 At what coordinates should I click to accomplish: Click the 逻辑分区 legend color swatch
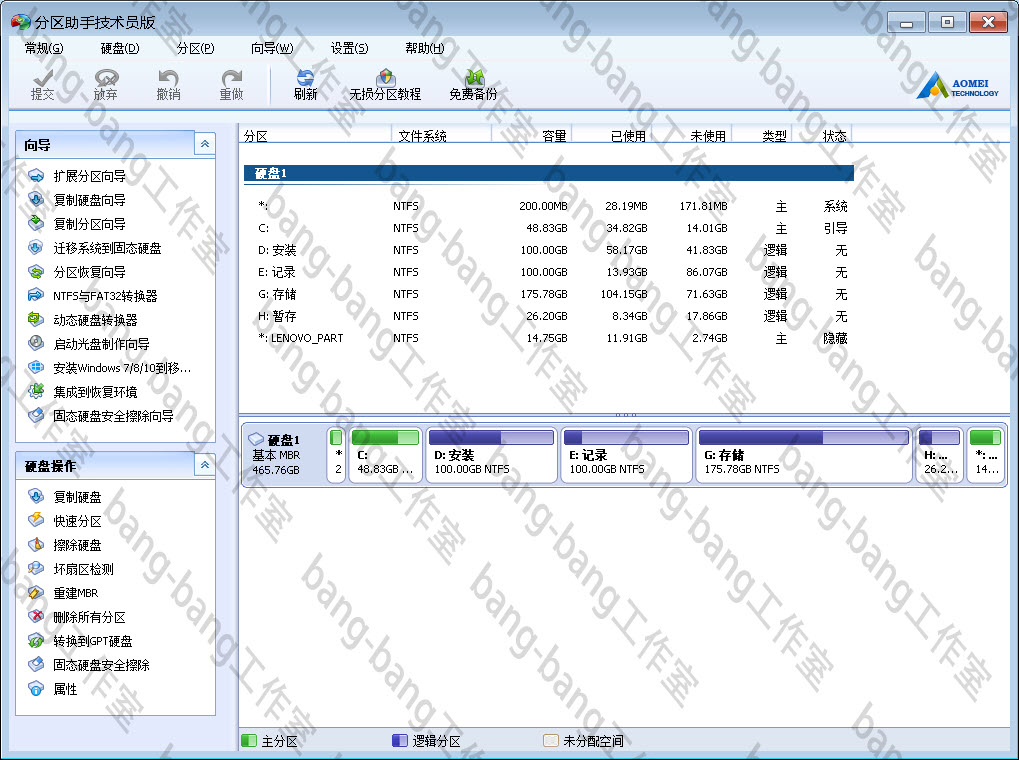pos(400,741)
